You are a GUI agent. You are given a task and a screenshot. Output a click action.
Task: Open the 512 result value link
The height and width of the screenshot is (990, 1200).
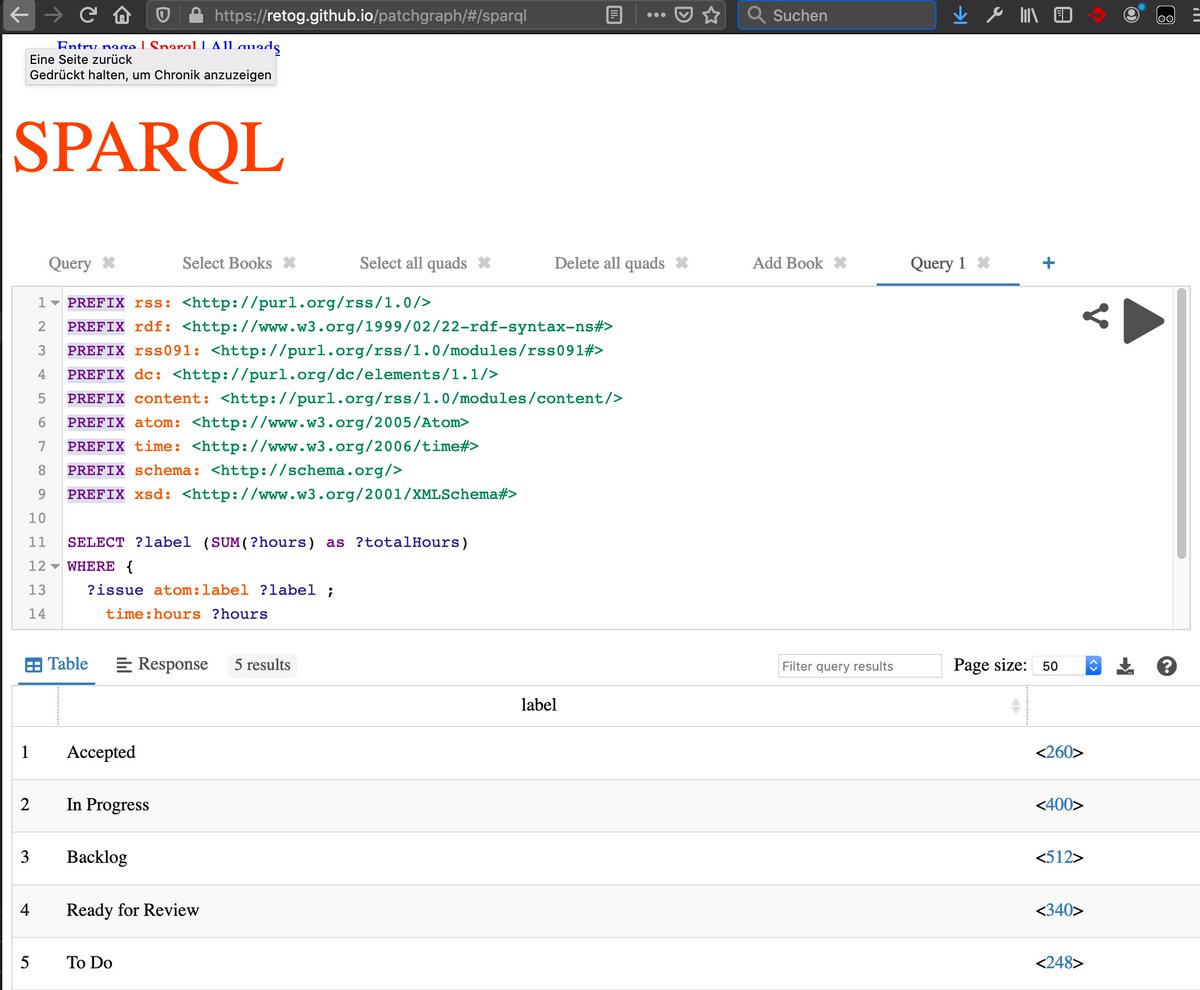click(1059, 857)
